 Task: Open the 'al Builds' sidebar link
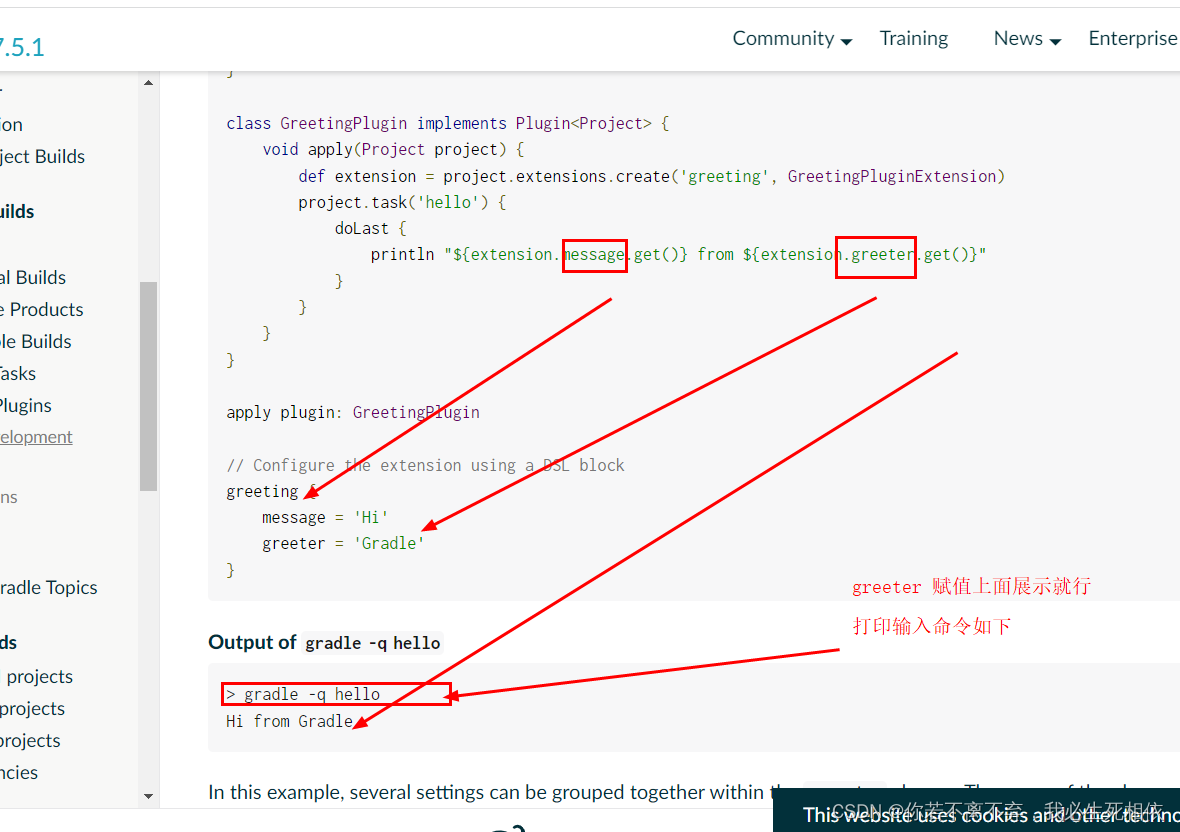[33, 278]
